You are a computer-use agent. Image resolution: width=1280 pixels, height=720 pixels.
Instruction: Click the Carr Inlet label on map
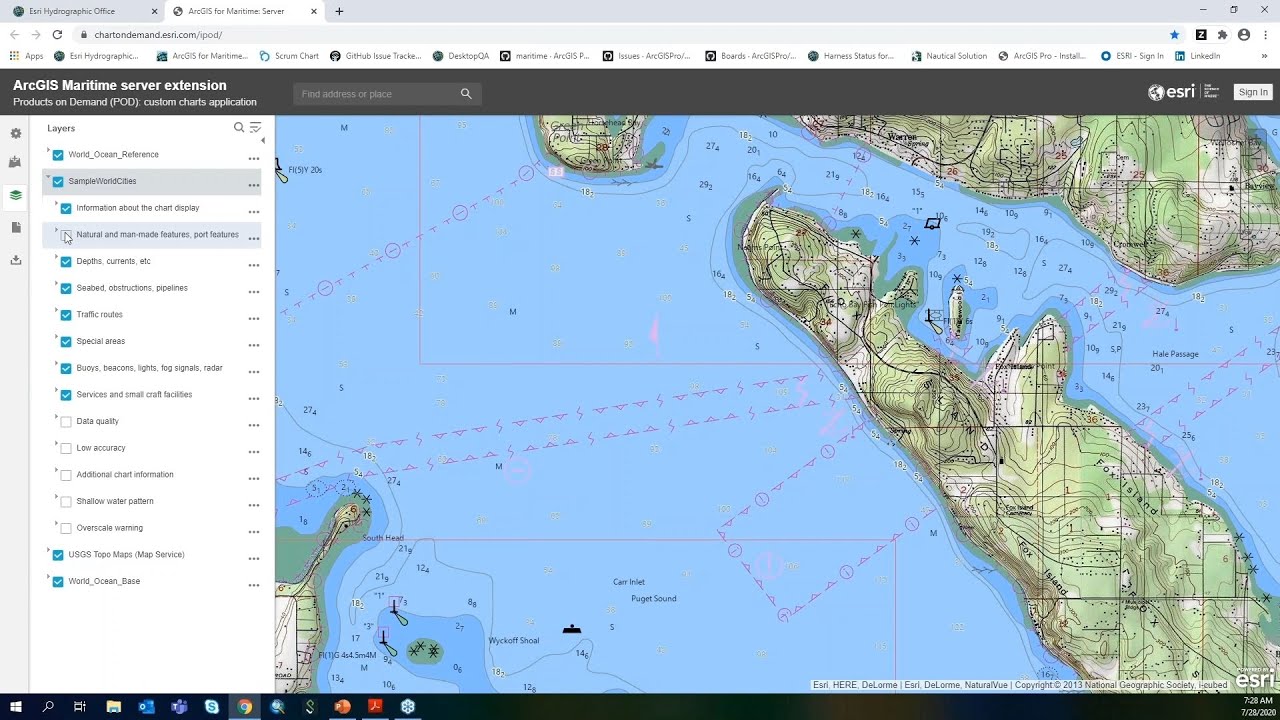click(629, 582)
